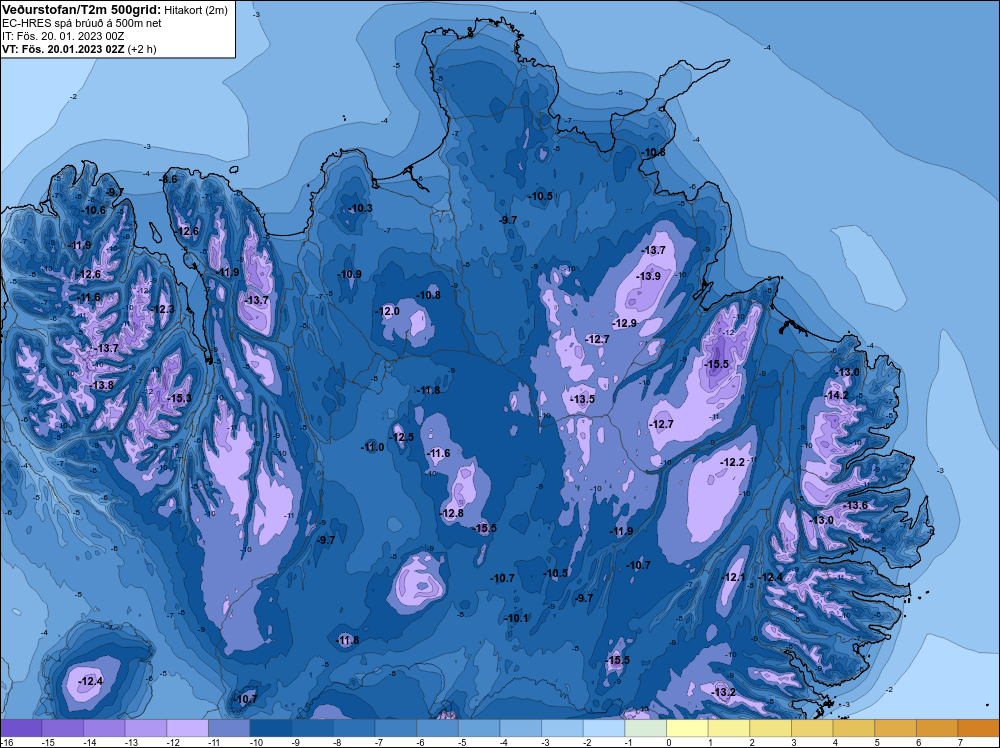Viewport: 1000px width, 748px height.
Task: Click the -13.2 temperature label
Action: coord(723,693)
